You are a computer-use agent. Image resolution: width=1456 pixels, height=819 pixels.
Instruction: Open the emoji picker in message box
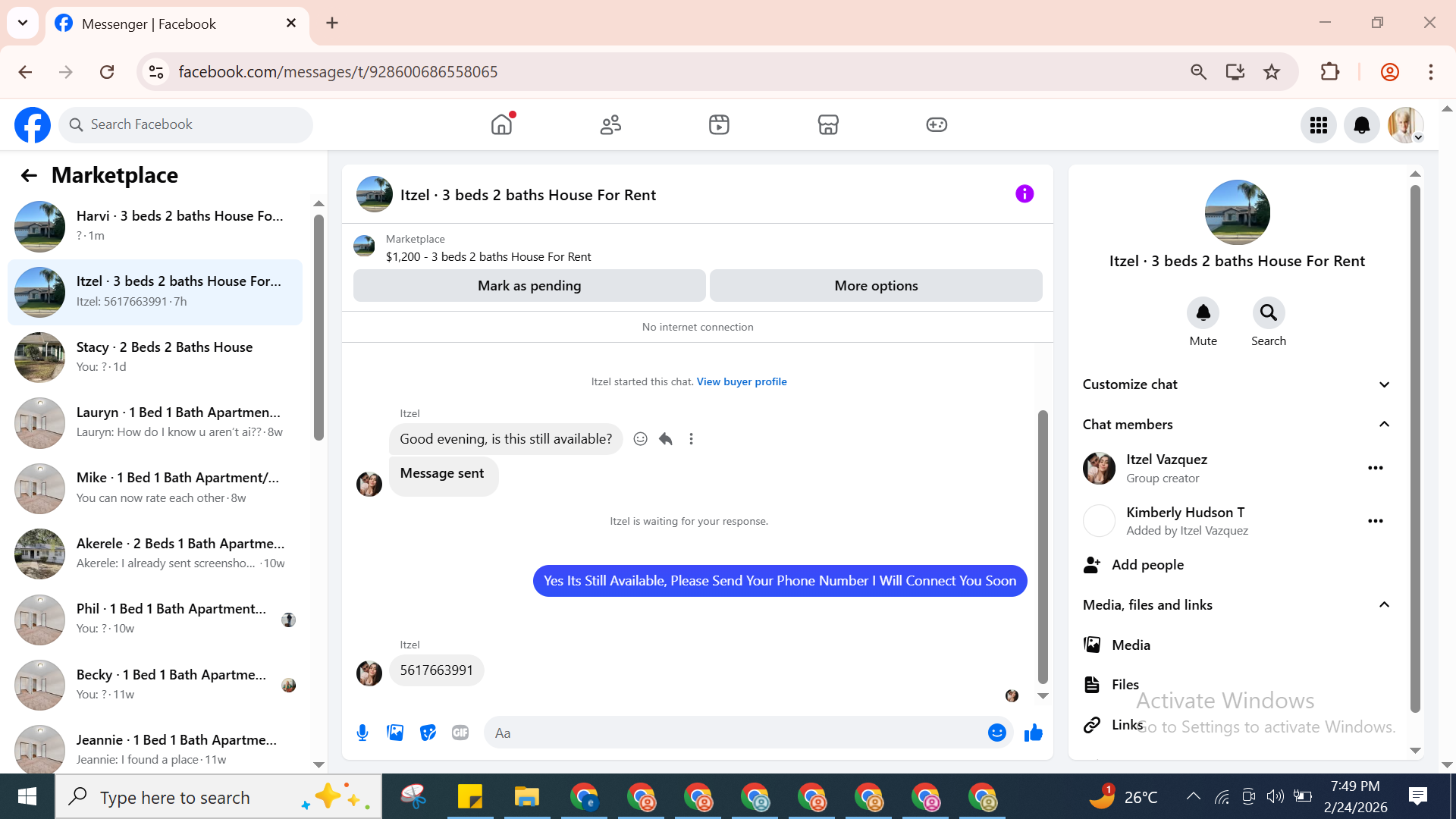[x=996, y=733]
